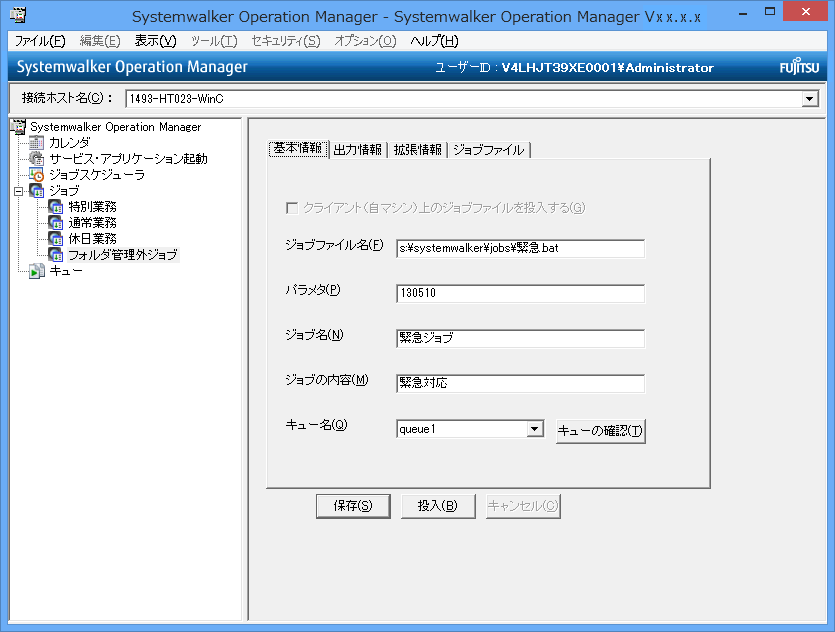Select the ジョブ tree item label
Image resolution: width=835 pixels, height=632 pixels.
(64, 191)
